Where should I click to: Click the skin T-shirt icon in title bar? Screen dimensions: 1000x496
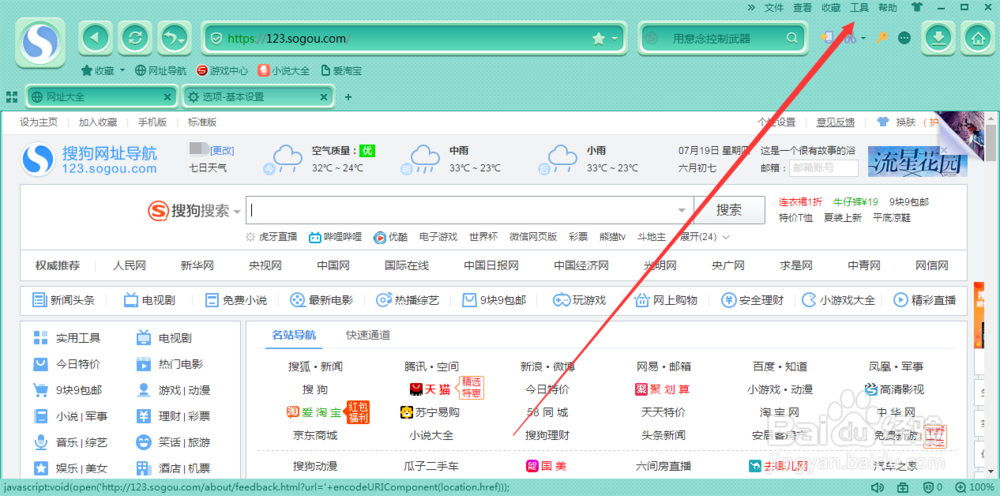(x=916, y=8)
